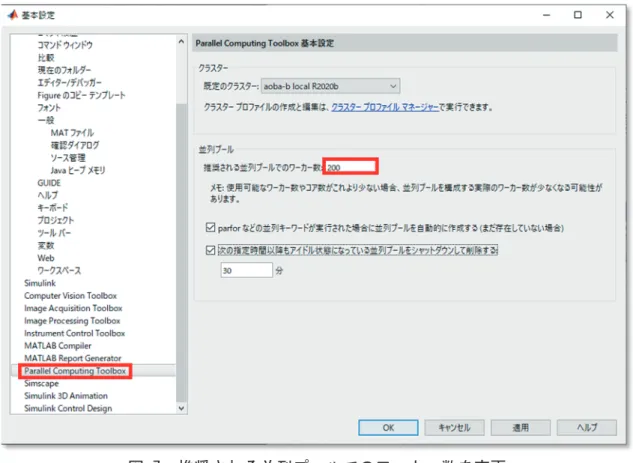
Task: Select 変数 in the settings tree
Action: [46, 245]
